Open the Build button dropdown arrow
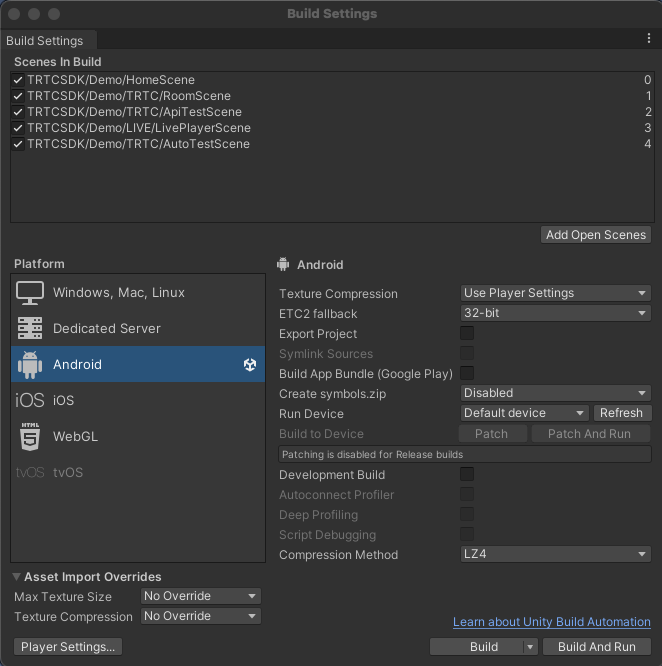Image resolution: width=662 pixels, height=666 pixels. point(530,647)
